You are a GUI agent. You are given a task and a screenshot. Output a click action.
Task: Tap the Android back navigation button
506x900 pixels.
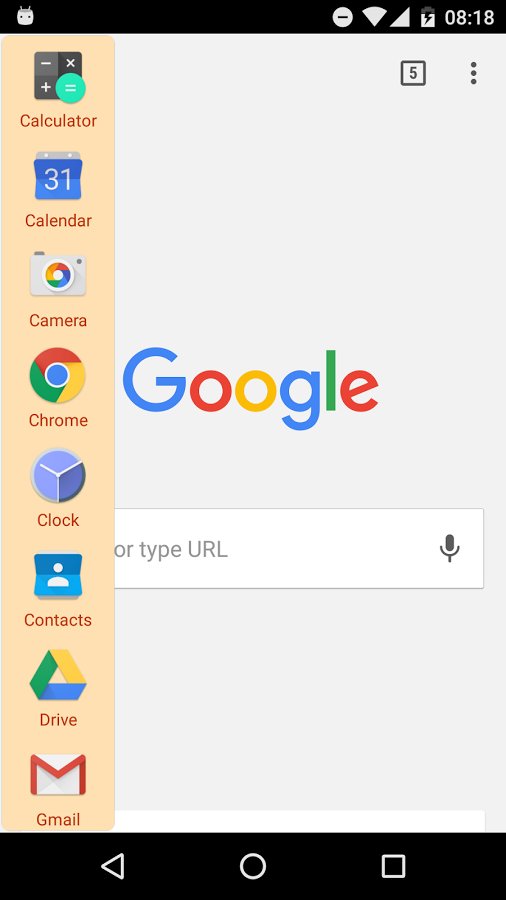(x=112, y=866)
